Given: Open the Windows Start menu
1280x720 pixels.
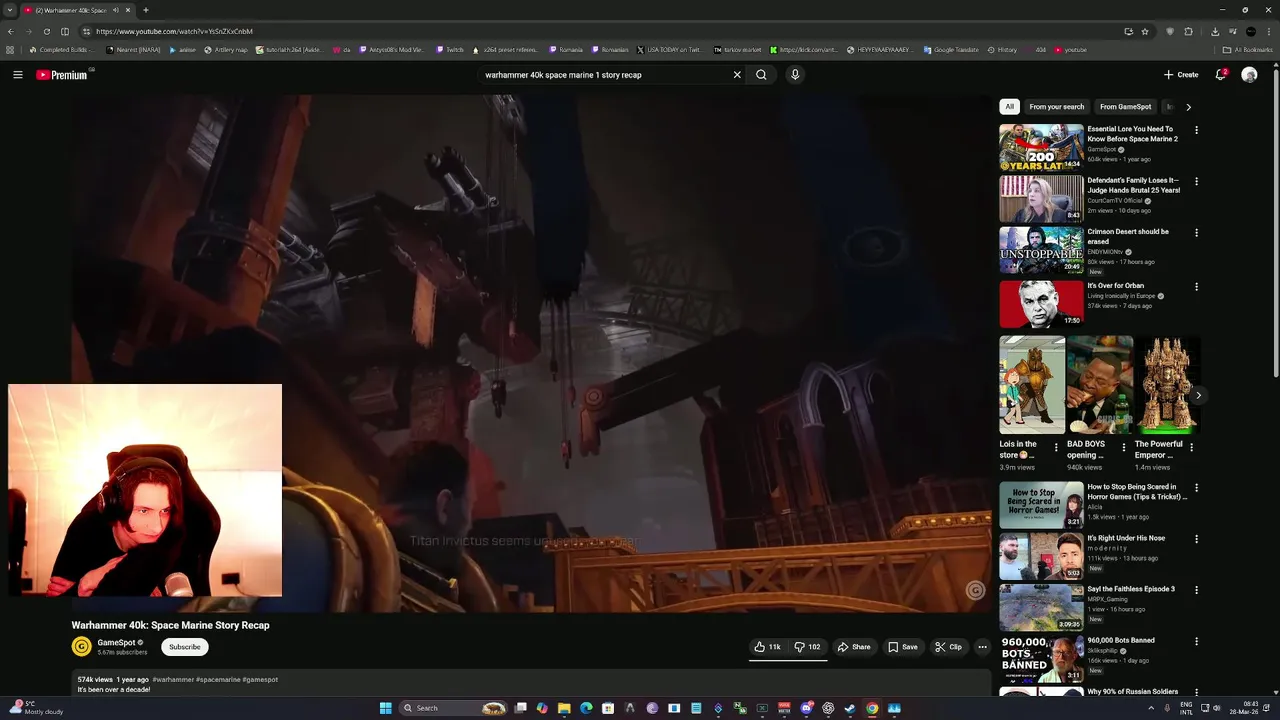Looking at the screenshot, I should tap(385, 708).
